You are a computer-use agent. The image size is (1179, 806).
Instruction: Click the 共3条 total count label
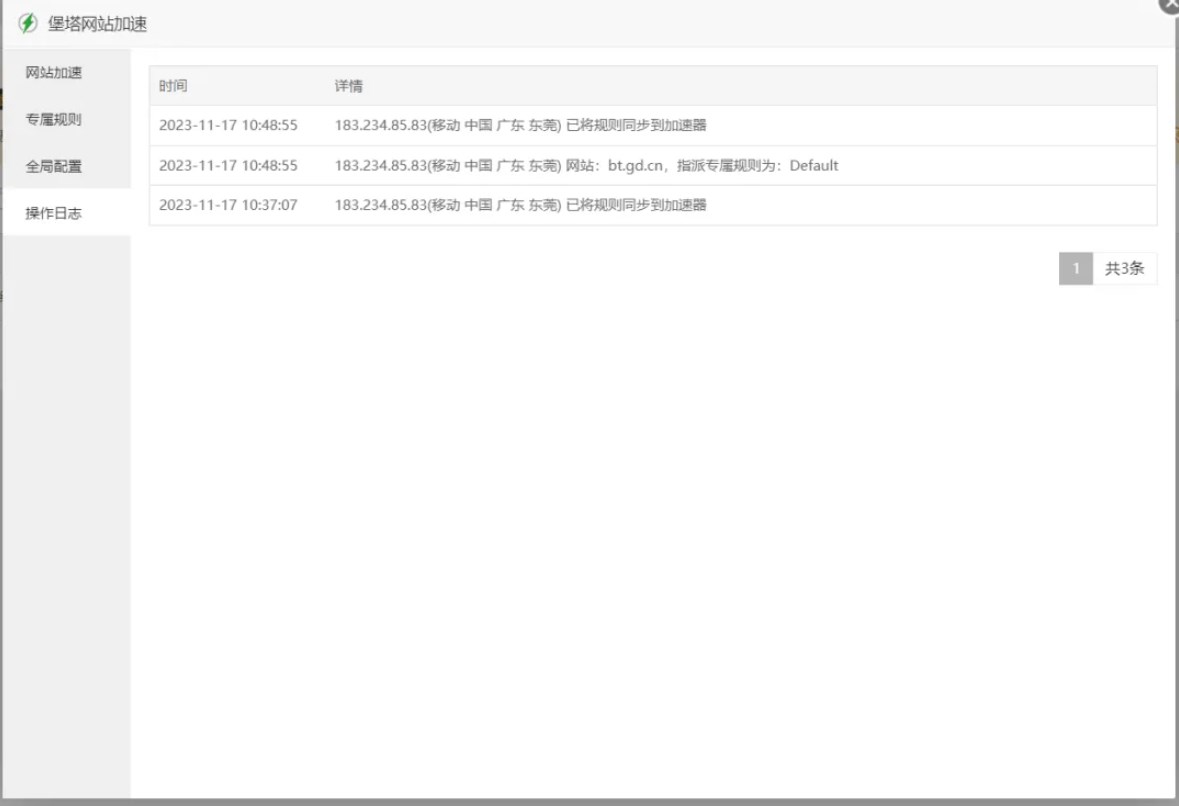1124,268
